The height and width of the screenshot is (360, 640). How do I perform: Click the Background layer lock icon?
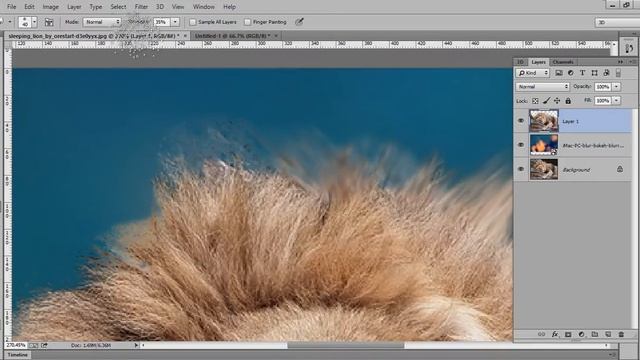tap(620, 169)
